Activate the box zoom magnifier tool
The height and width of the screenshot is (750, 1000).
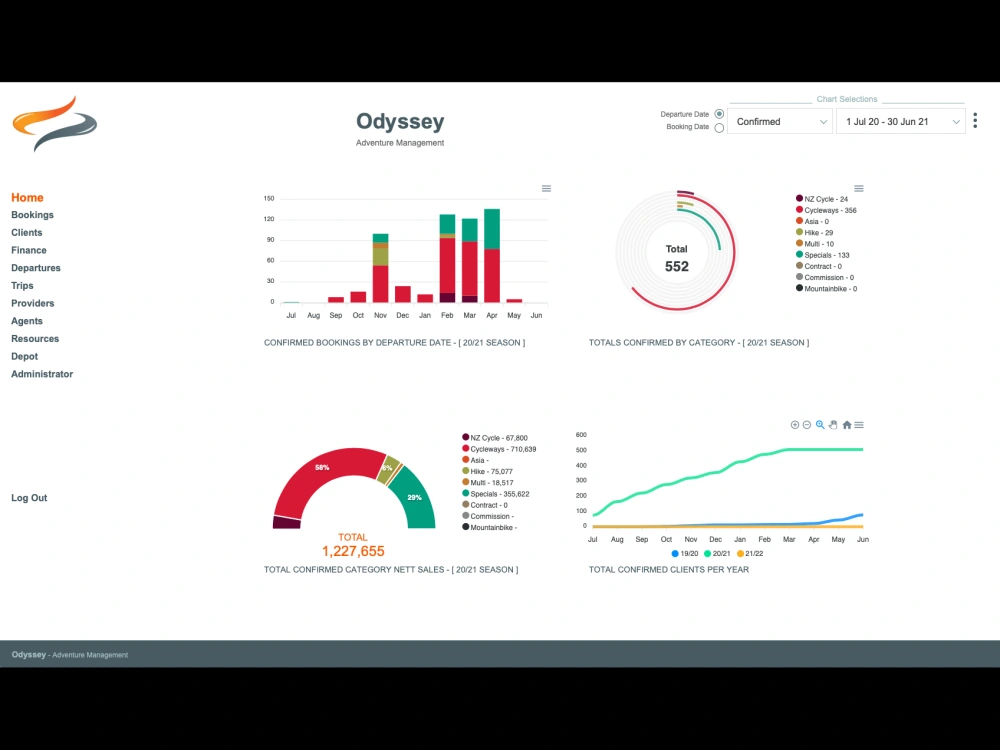click(x=820, y=425)
